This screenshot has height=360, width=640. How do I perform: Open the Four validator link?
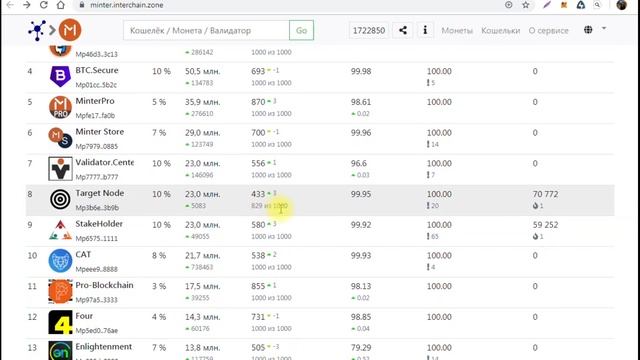point(84,316)
